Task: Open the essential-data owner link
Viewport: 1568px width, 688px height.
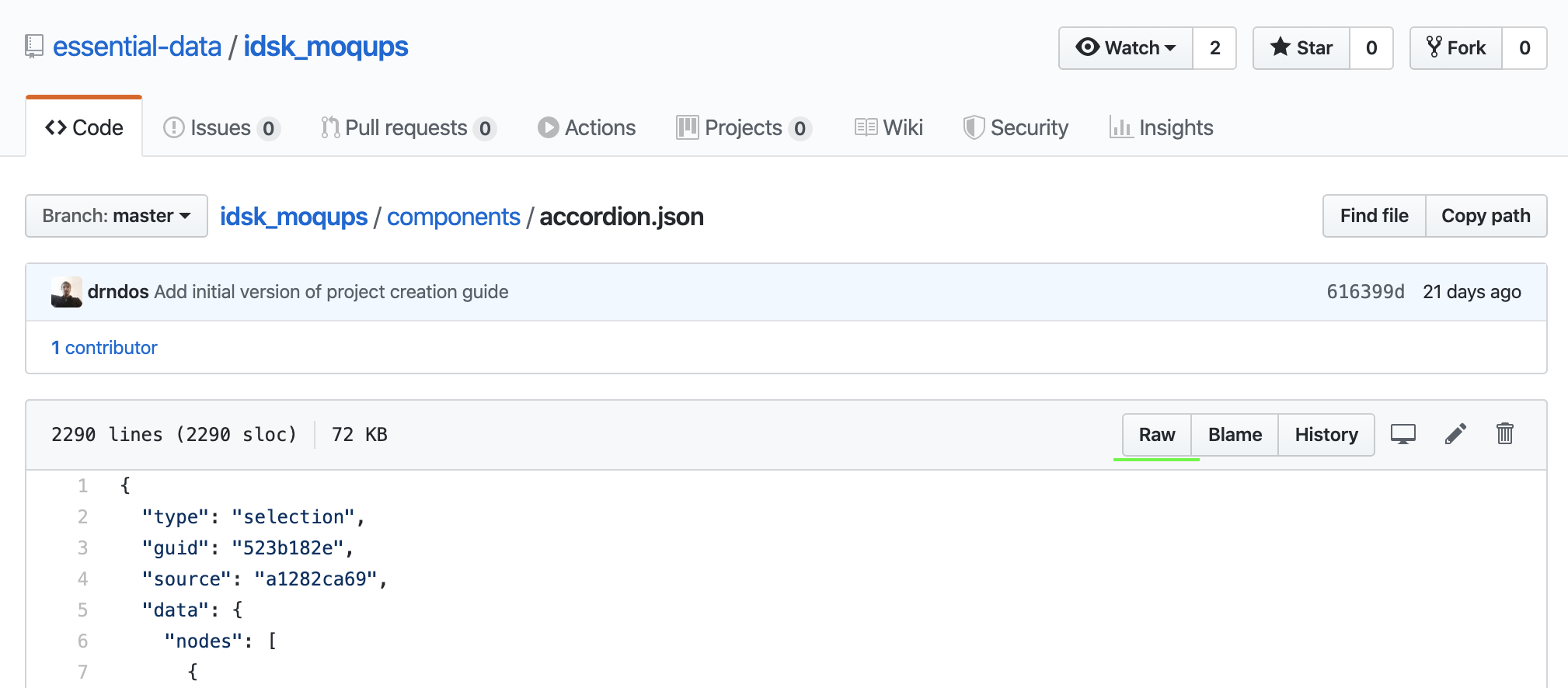Action: [137, 47]
